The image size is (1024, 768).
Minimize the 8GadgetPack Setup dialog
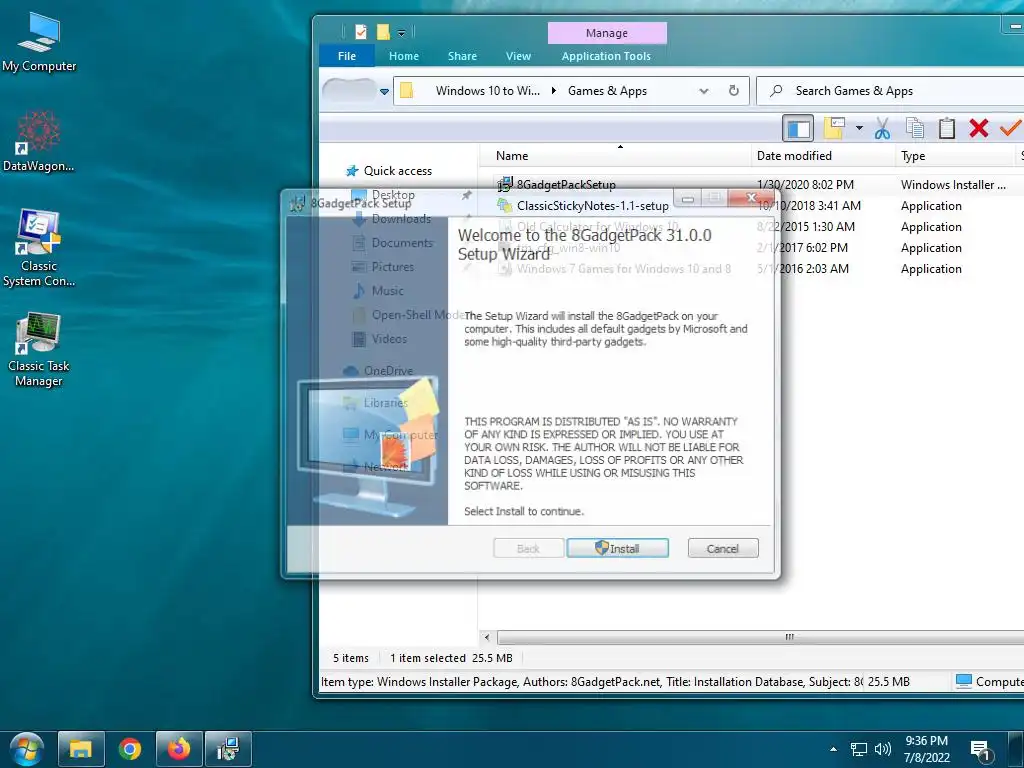(688, 199)
